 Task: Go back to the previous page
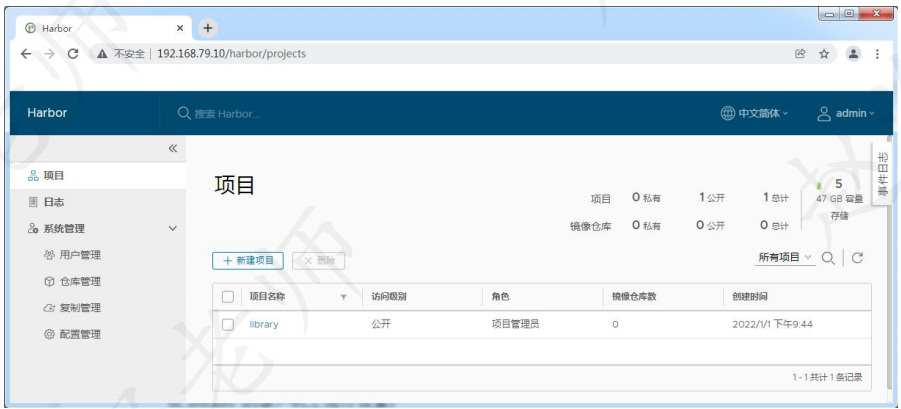pyautogui.click(x=26, y=53)
